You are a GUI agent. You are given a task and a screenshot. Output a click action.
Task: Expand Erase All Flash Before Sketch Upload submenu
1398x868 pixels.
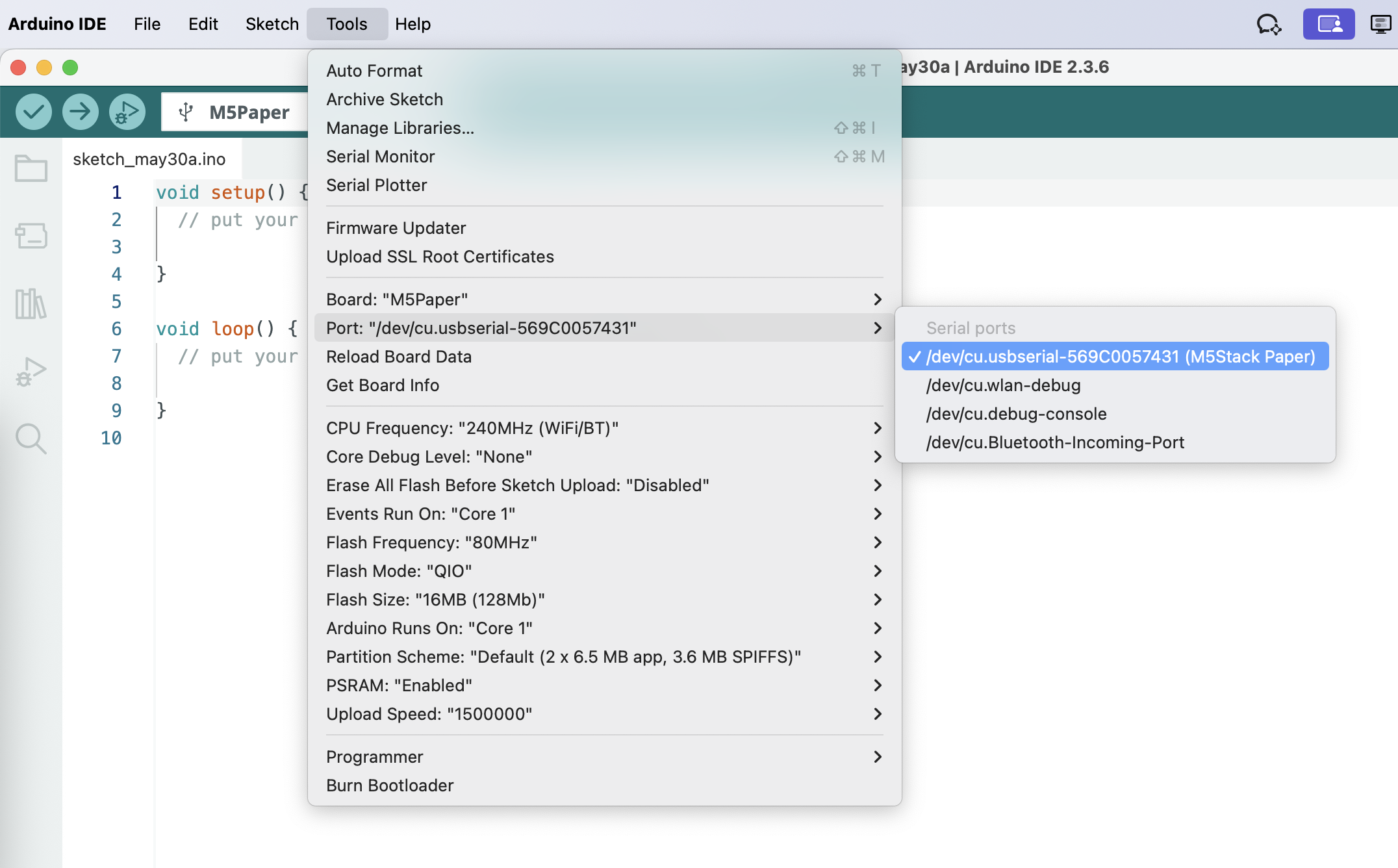[x=604, y=485]
